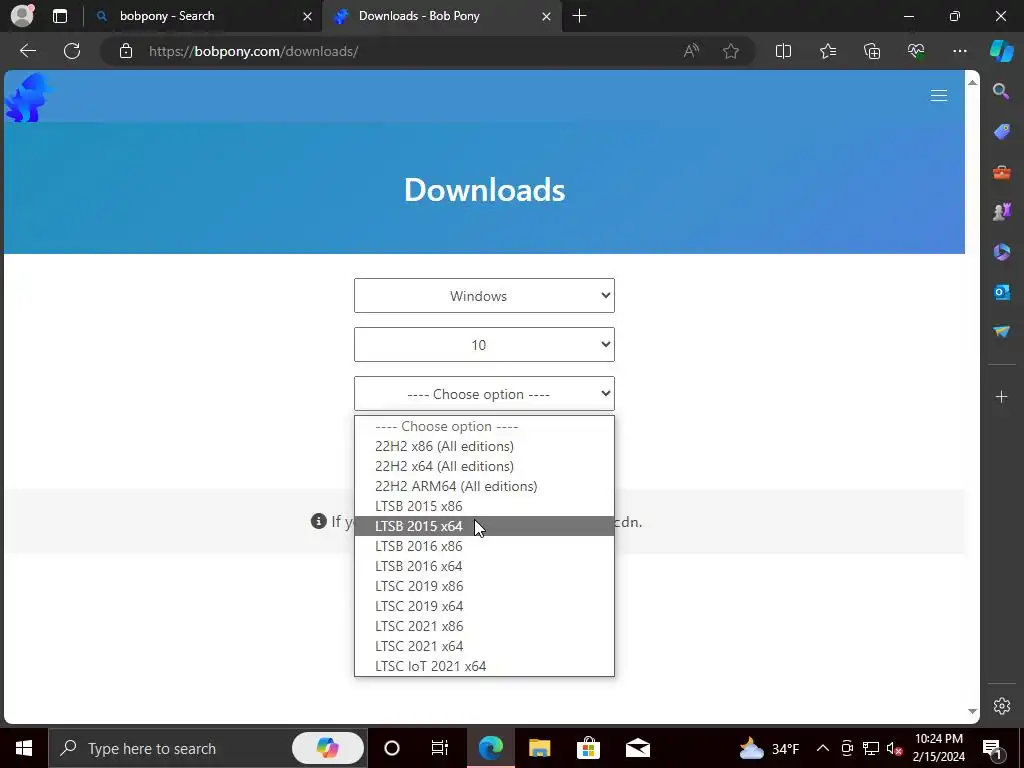Open Task View on taskbar
The image size is (1024, 768).
coord(440,748)
